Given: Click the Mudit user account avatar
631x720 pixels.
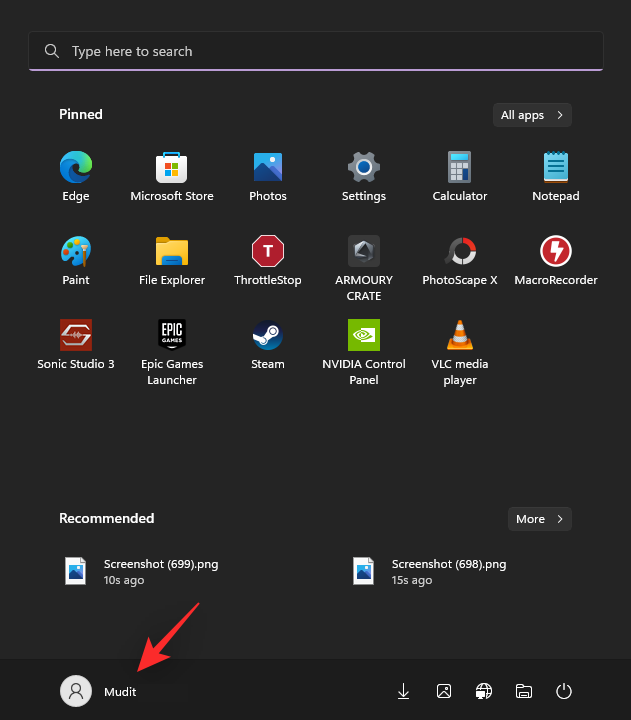Looking at the screenshot, I should pos(76,691).
